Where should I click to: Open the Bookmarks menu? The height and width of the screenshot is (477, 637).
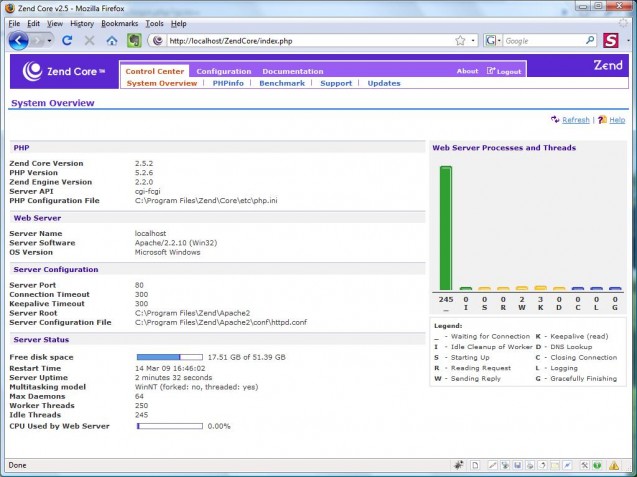(x=119, y=24)
